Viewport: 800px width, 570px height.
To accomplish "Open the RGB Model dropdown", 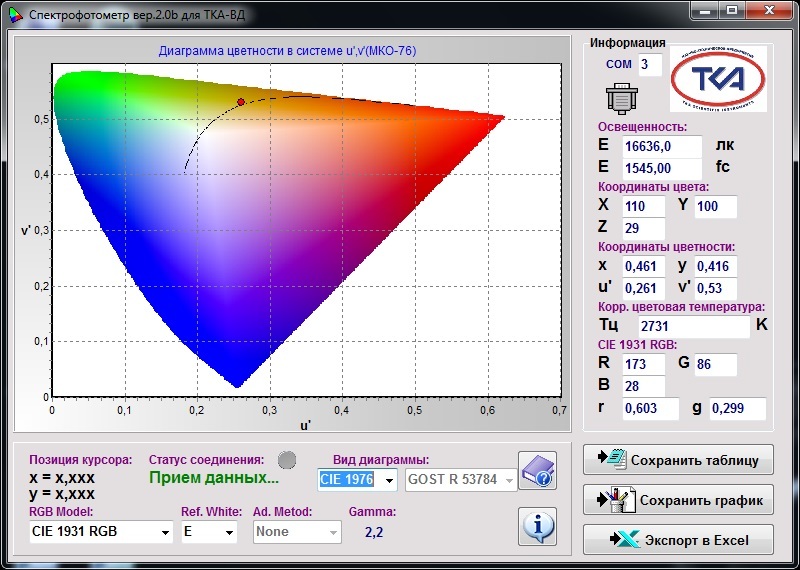I will [165, 533].
